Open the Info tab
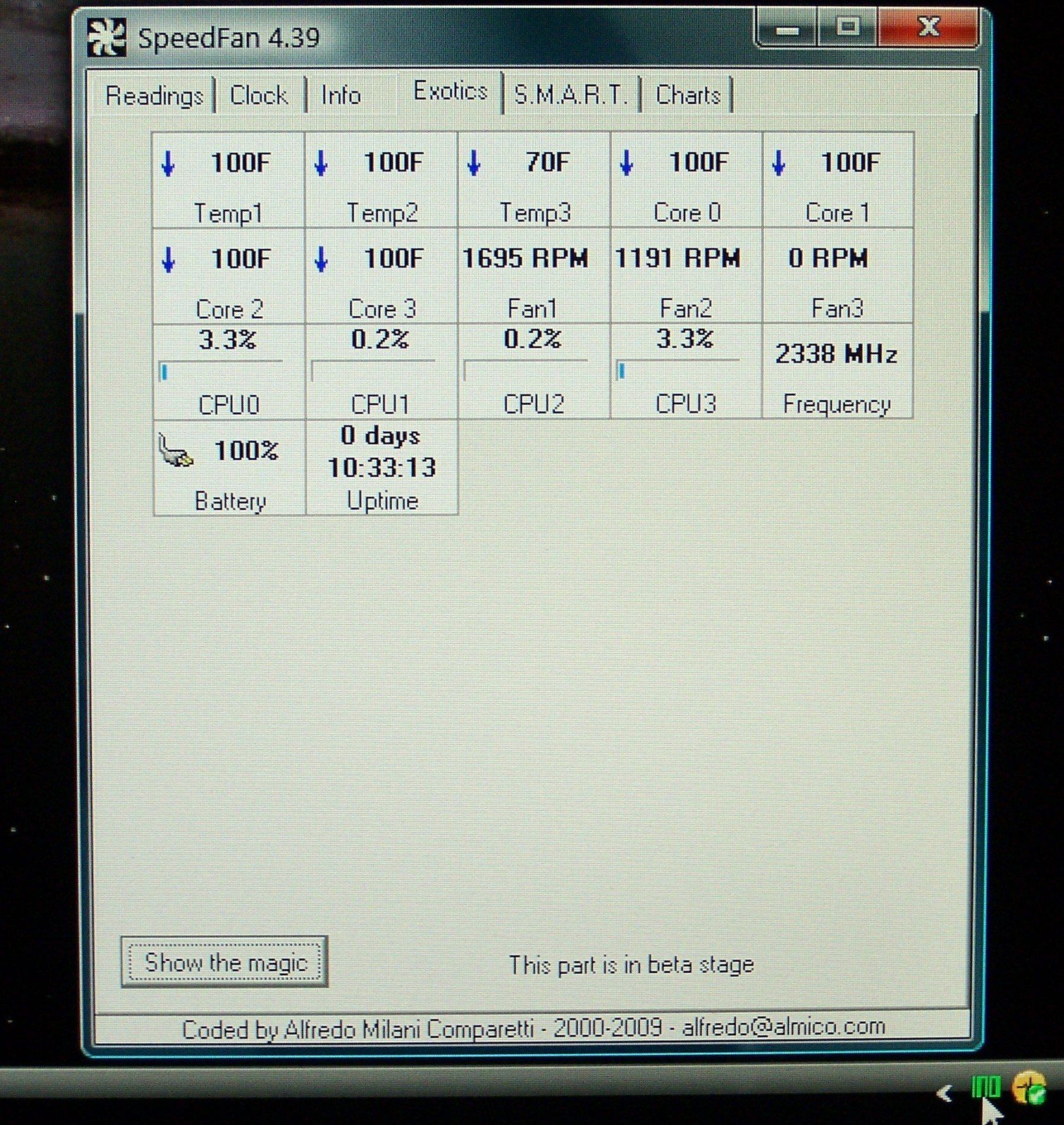Screen dimensions: 1064x1125 341,96
